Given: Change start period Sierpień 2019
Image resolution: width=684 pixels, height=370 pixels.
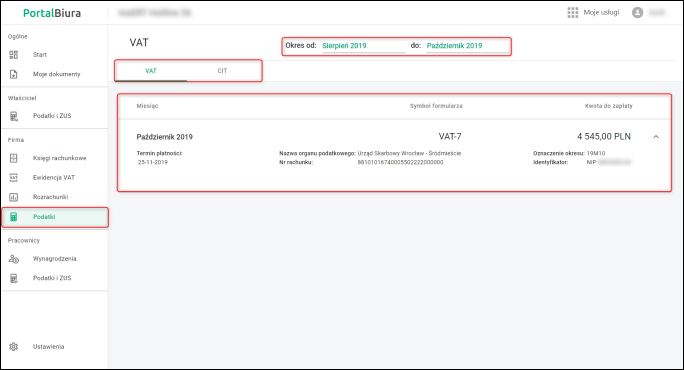Looking at the screenshot, I should [x=363, y=46].
